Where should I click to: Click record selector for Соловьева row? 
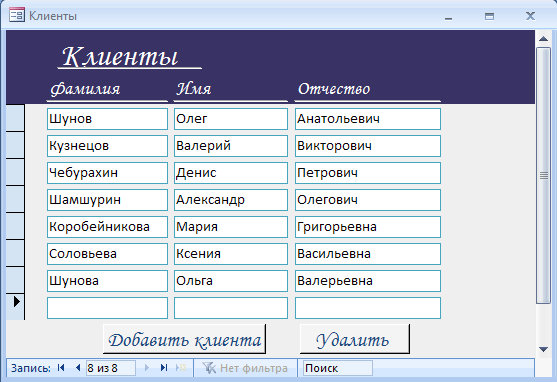click(x=15, y=253)
